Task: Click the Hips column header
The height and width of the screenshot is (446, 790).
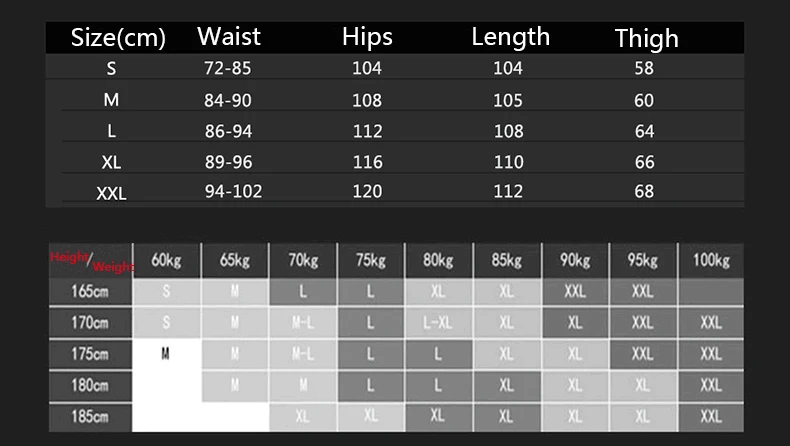Action: coord(367,37)
